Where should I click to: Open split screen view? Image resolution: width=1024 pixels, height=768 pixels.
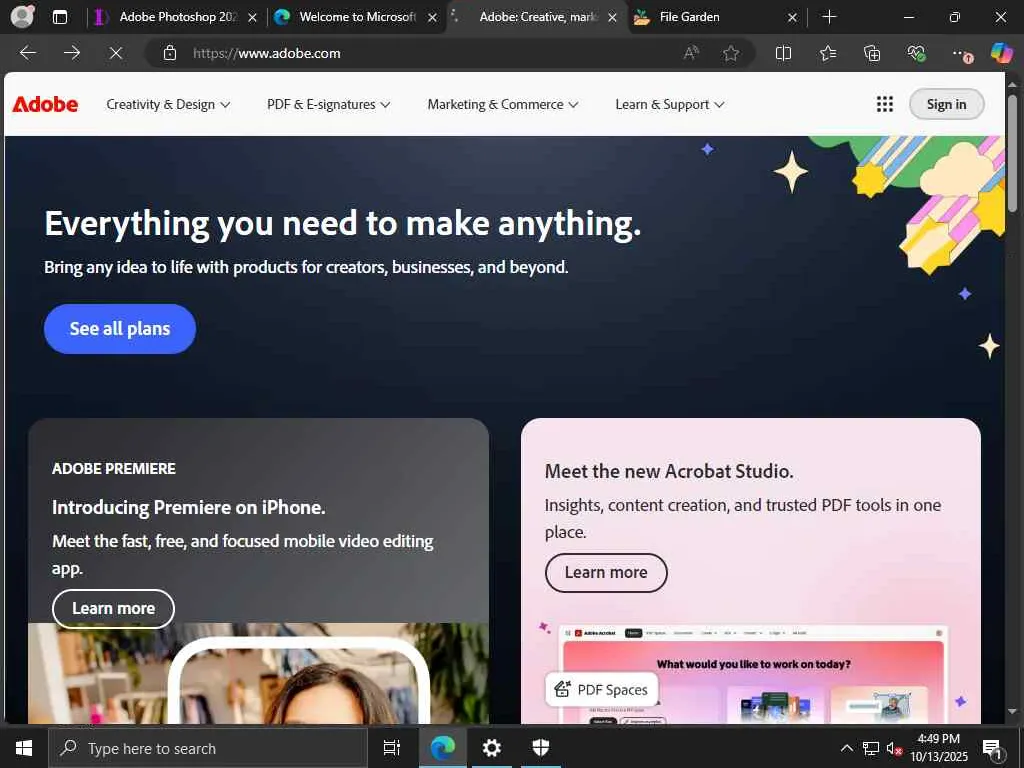point(783,53)
